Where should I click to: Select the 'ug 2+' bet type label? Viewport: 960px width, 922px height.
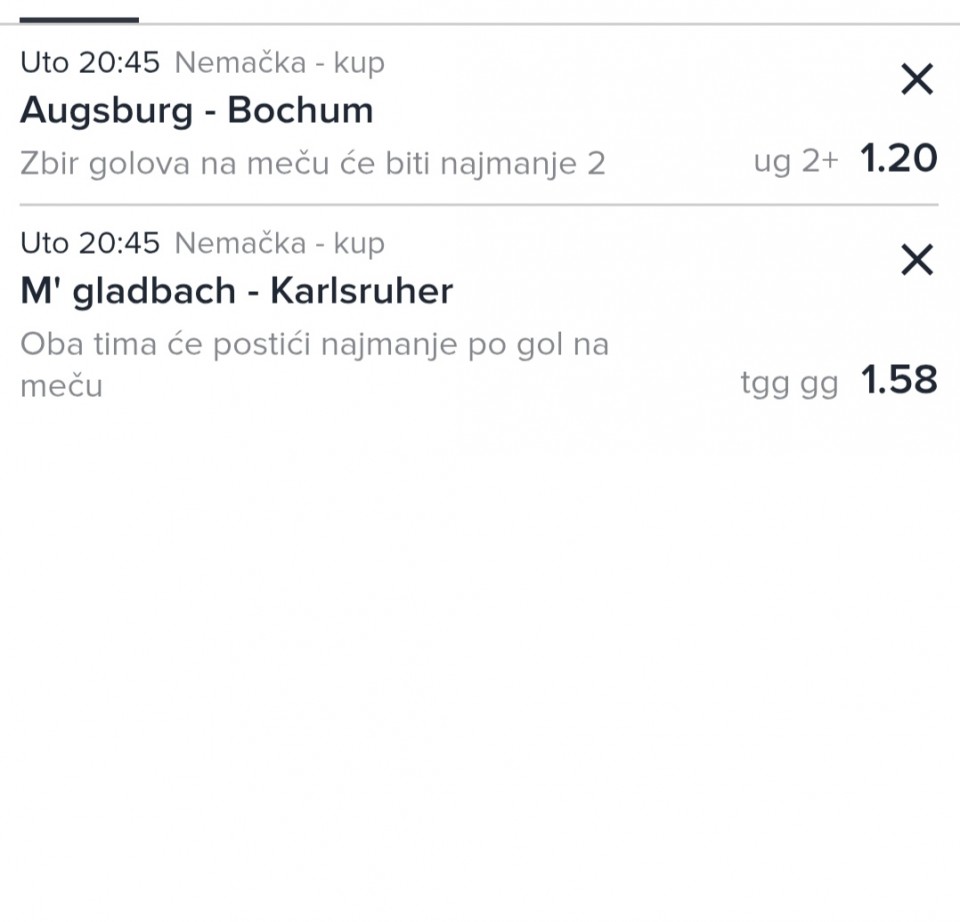(796, 162)
